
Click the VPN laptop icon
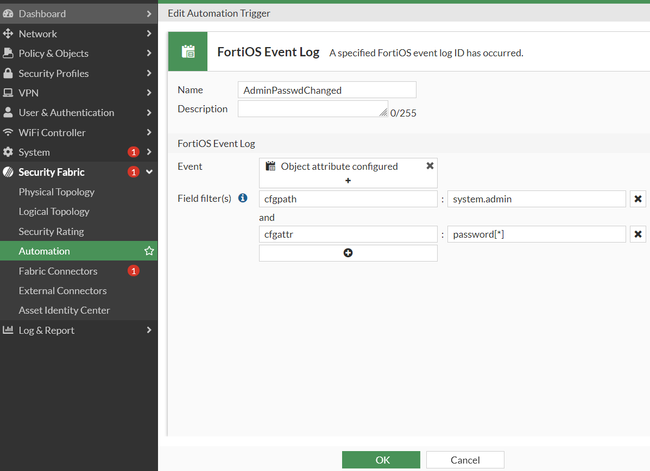8,92
